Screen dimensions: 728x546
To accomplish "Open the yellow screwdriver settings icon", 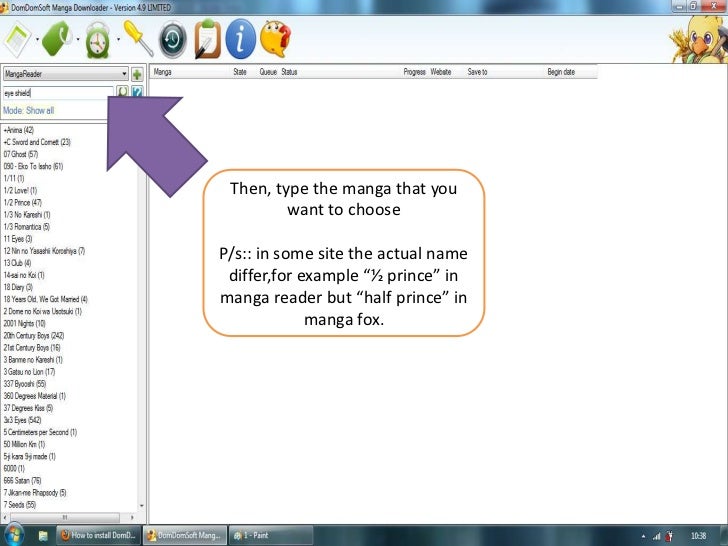I will (138, 38).
